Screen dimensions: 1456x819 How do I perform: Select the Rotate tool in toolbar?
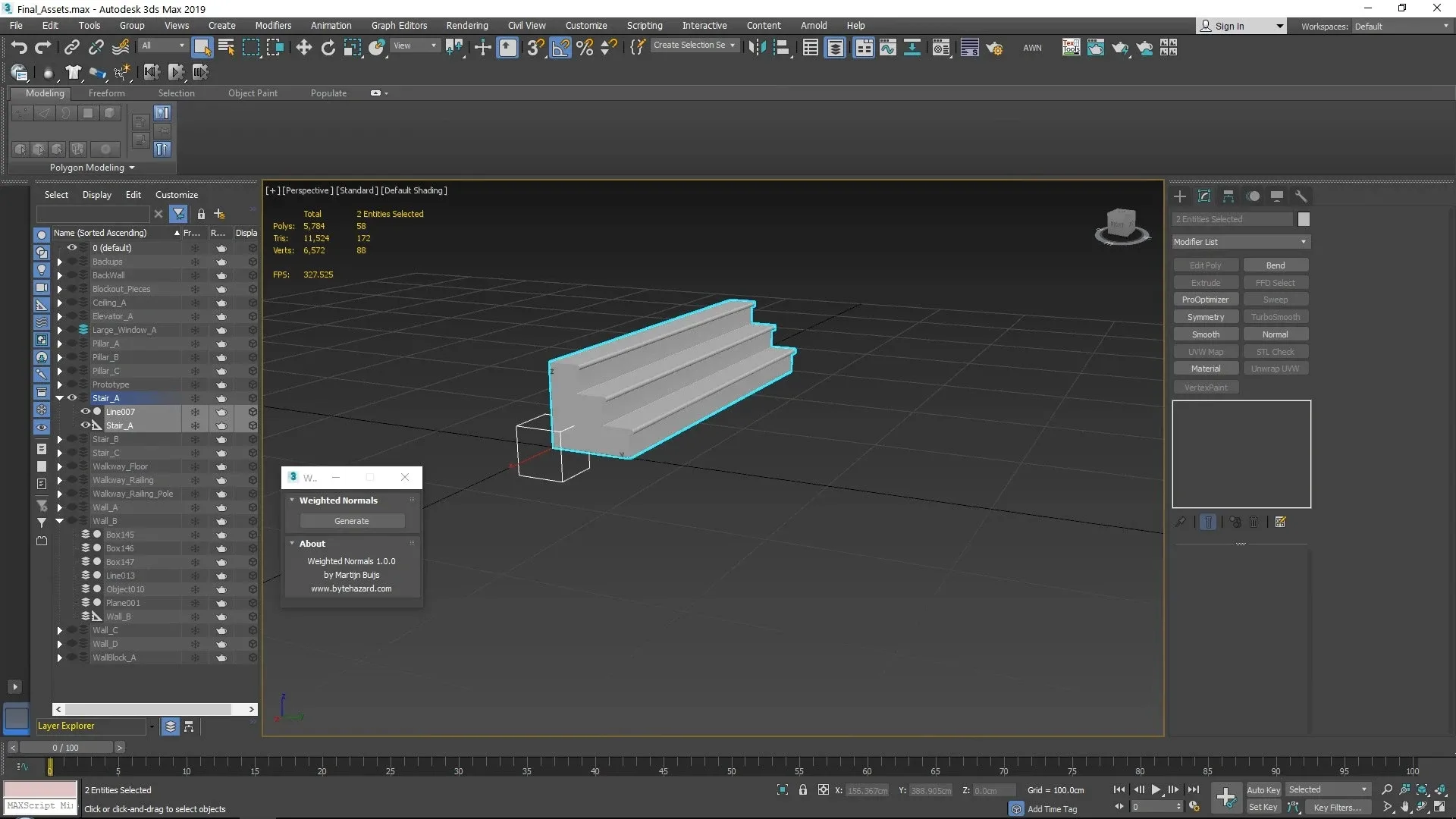pos(328,48)
